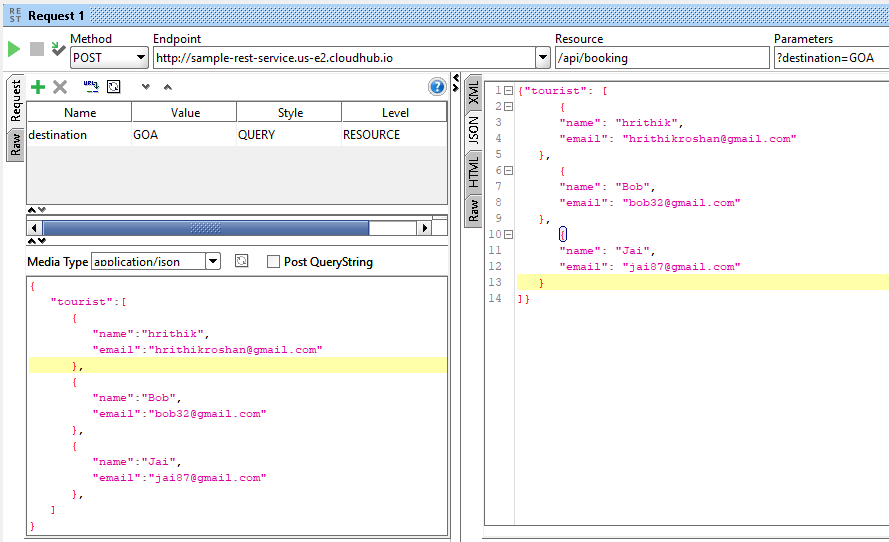Screen dimensions: 889x542
Task: Click the Resource /api/booking field
Action: (x=662, y=58)
